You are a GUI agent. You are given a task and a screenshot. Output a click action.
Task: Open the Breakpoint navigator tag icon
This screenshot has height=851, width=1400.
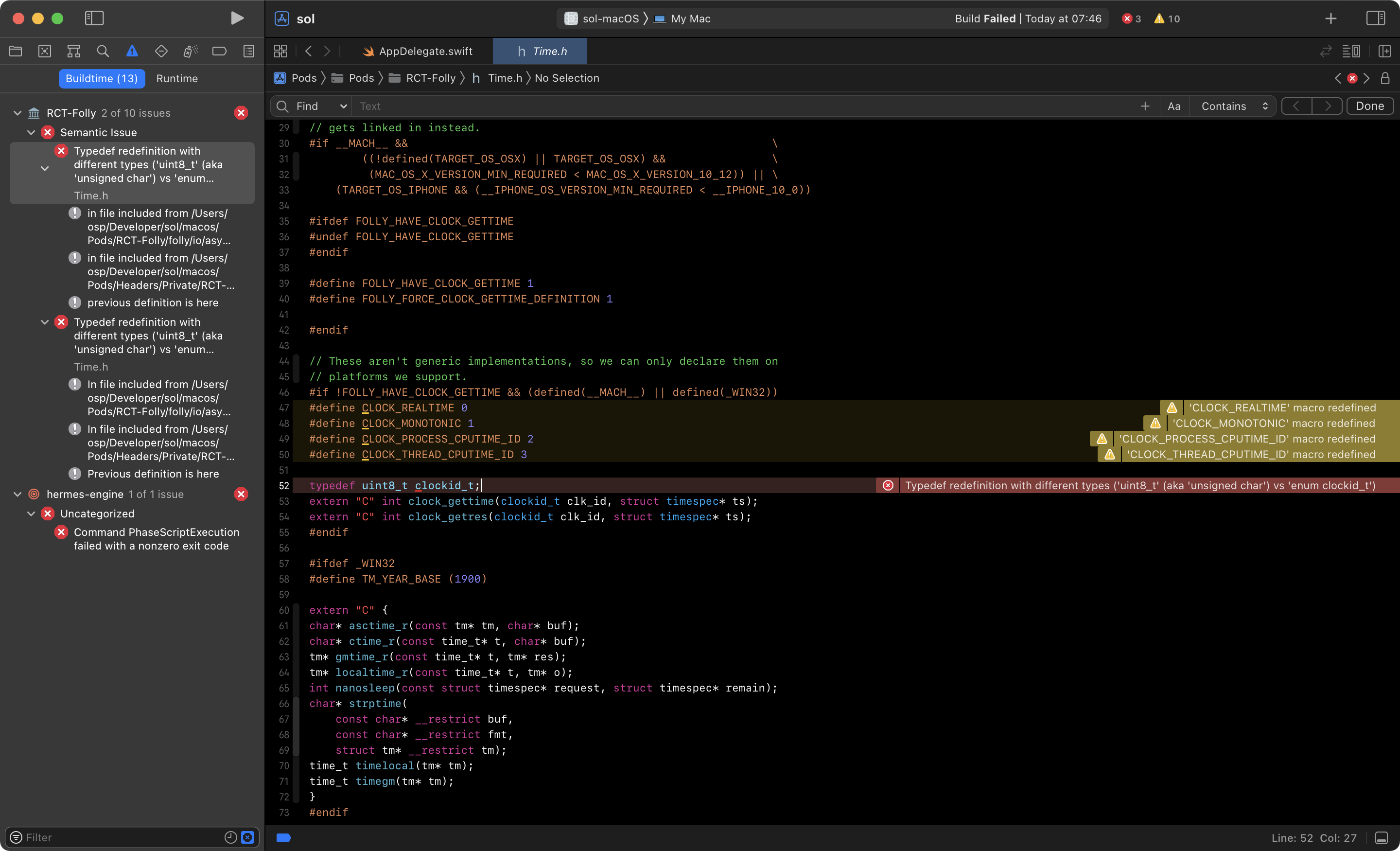219,51
